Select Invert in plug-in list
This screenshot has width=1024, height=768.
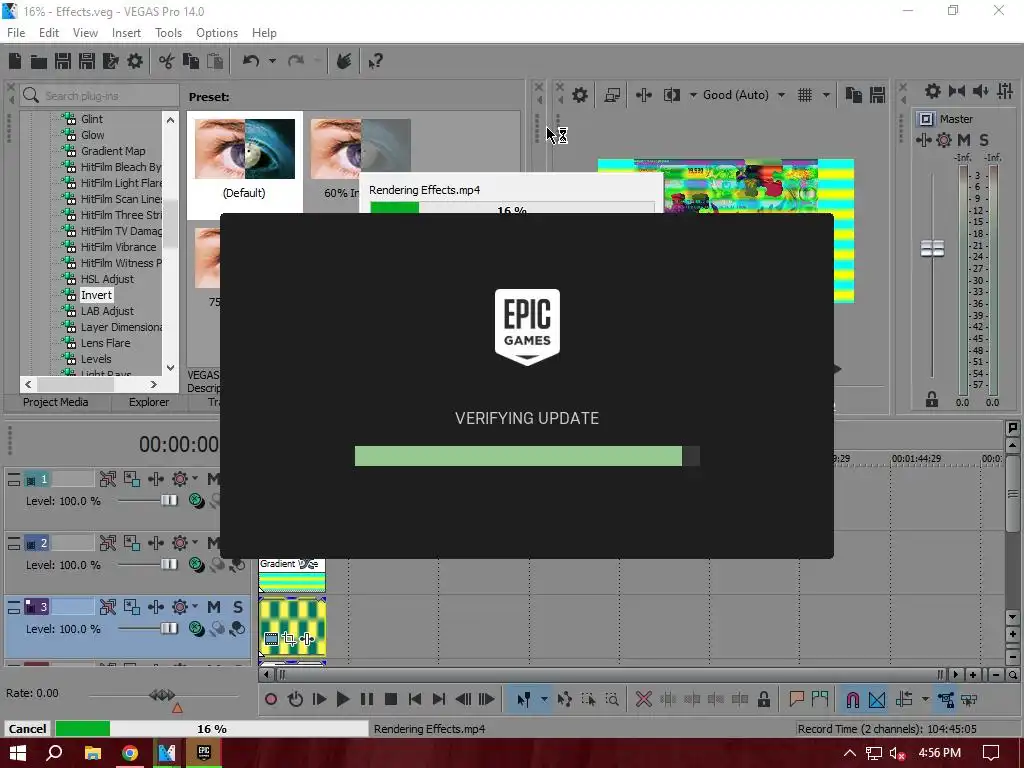pyautogui.click(x=96, y=295)
